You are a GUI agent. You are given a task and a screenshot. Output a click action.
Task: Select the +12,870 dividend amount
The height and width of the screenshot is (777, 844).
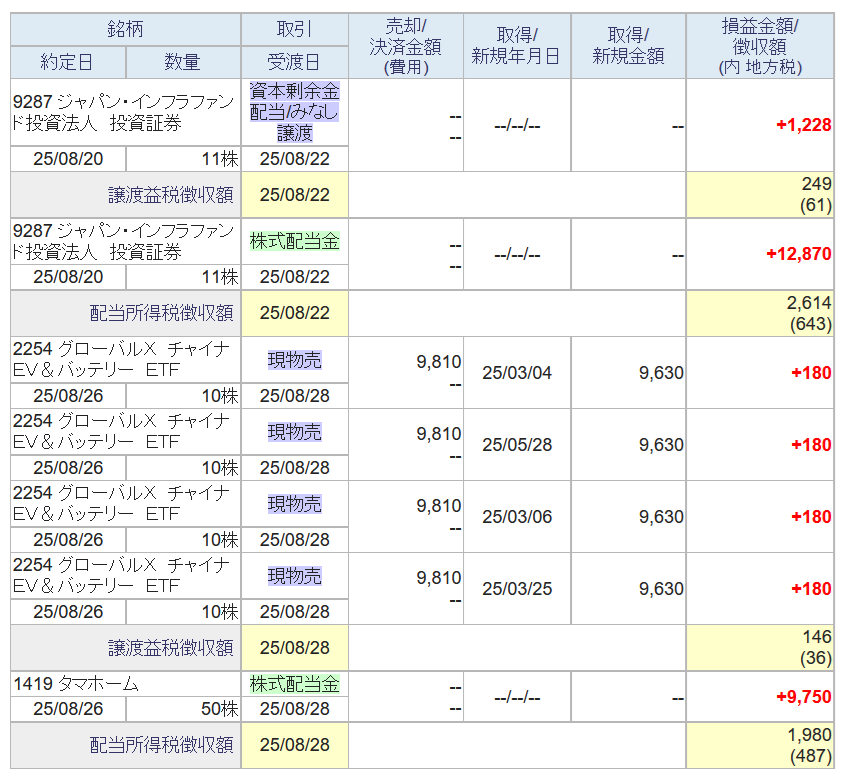(x=799, y=253)
